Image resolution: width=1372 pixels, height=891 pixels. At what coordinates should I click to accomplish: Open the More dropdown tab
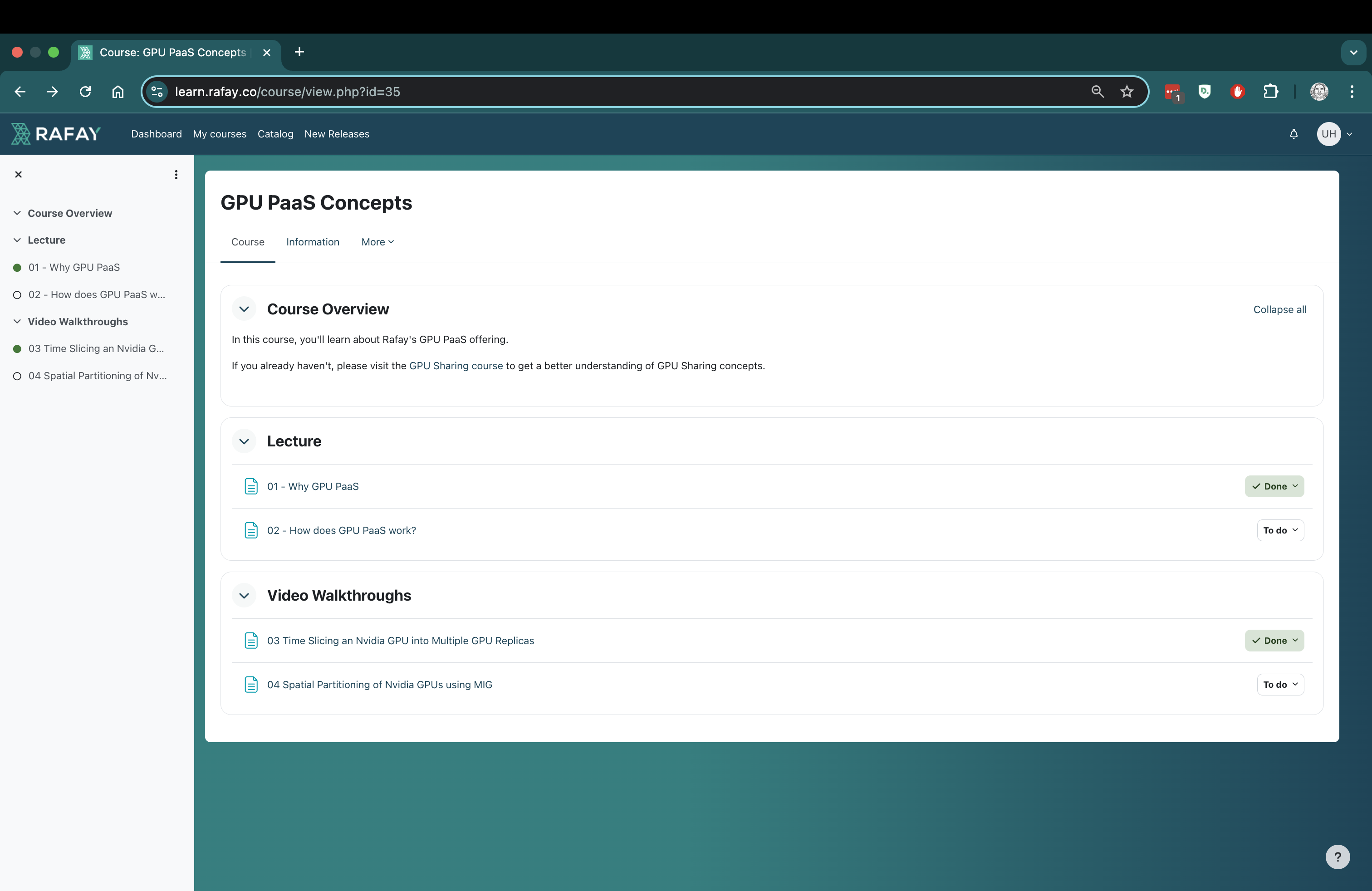point(377,242)
